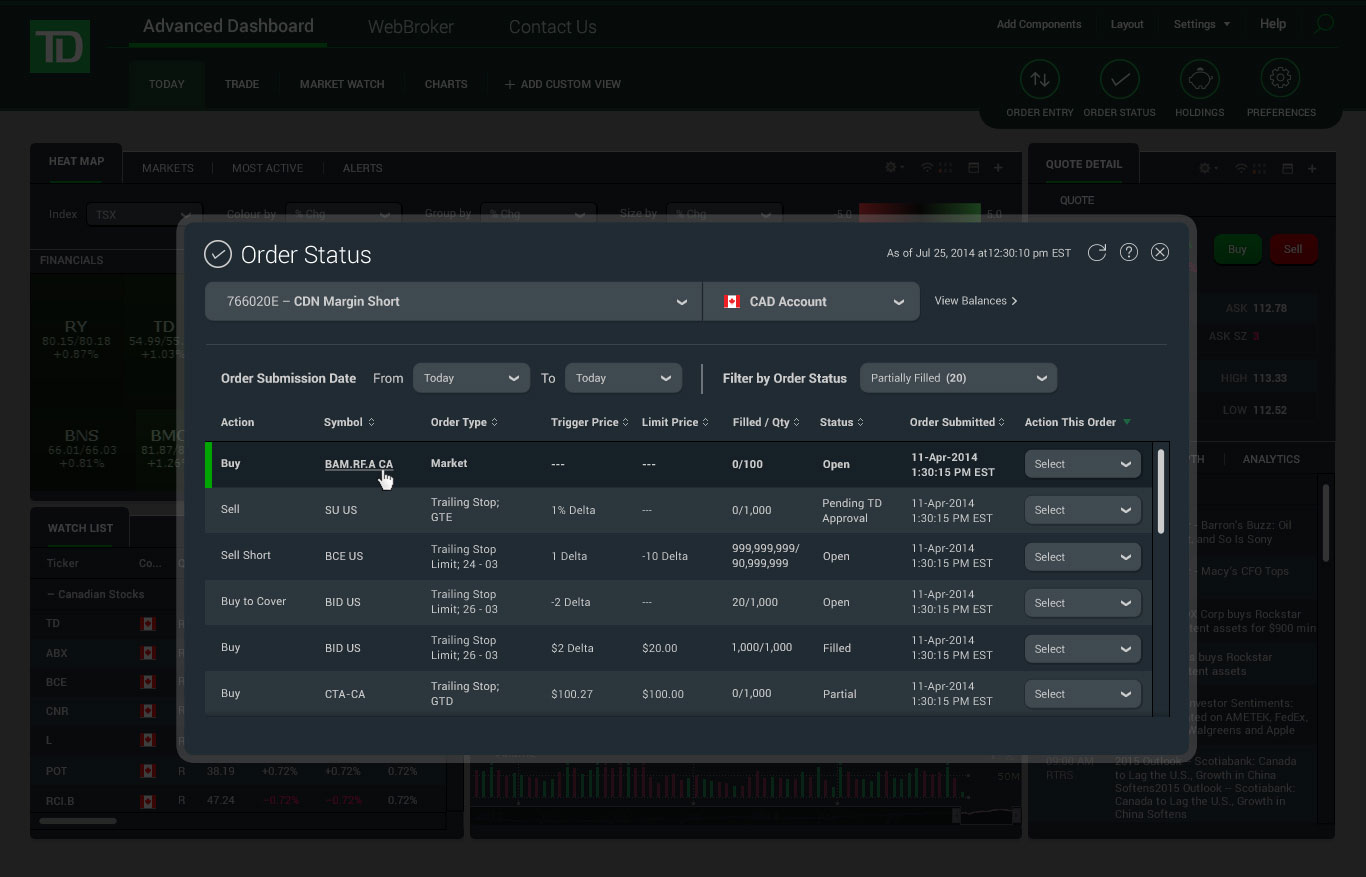Open Select dropdown for the Filled BID US order
The height and width of the screenshot is (877, 1366).
point(1082,649)
